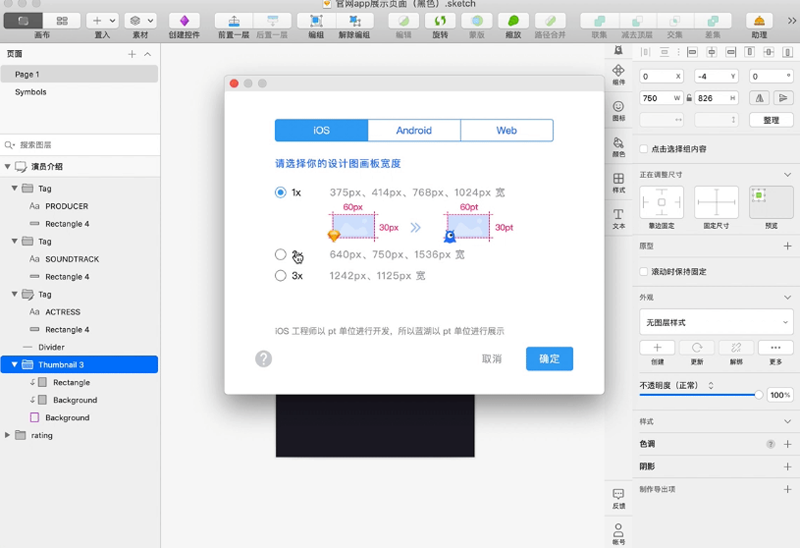Open the 无图层样式 layer style dropdown
Image resolution: width=800 pixels, height=548 pixels.
(x=716, y=322)
